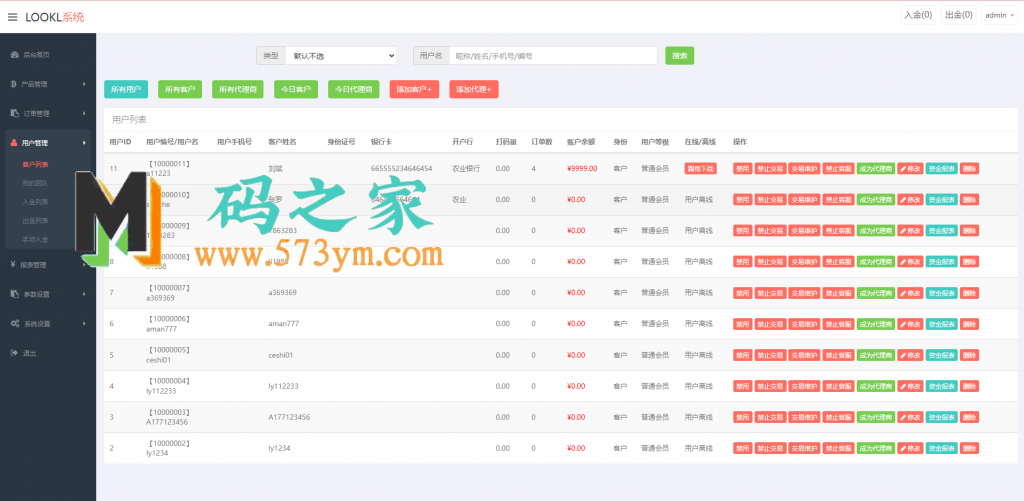Toggle the hamburger menu beside LOOKL系统
The height and width of the screenshot is (501, 1024).
[12, 17]
